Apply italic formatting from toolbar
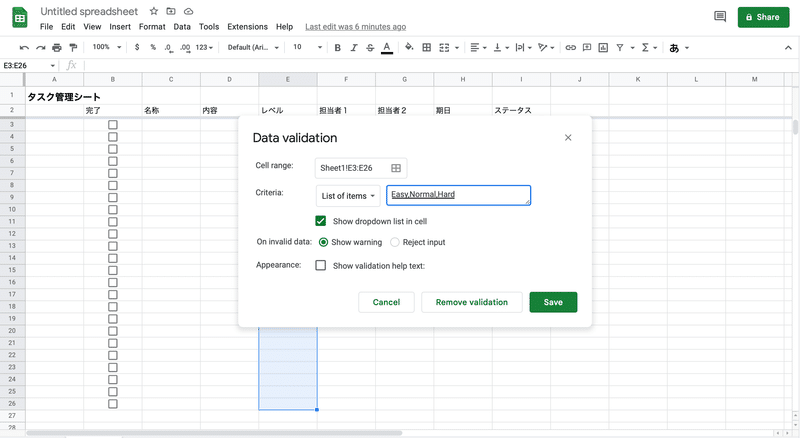Screen dimensions: 800x438 354,47
